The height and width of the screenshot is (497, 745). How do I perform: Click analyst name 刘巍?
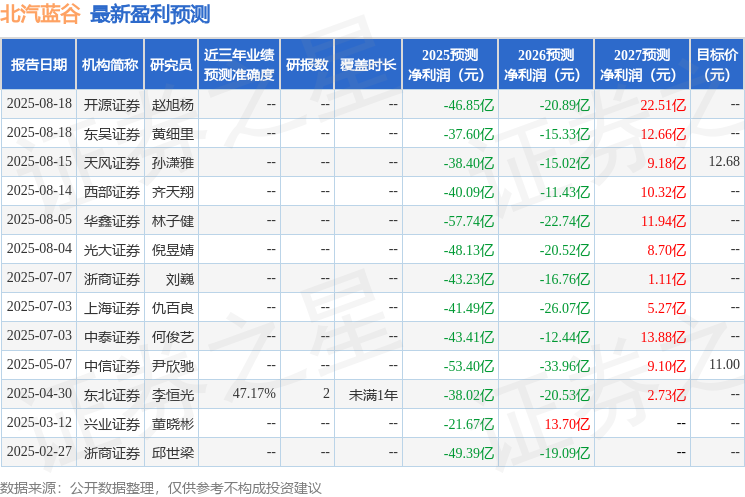(180, 279)
